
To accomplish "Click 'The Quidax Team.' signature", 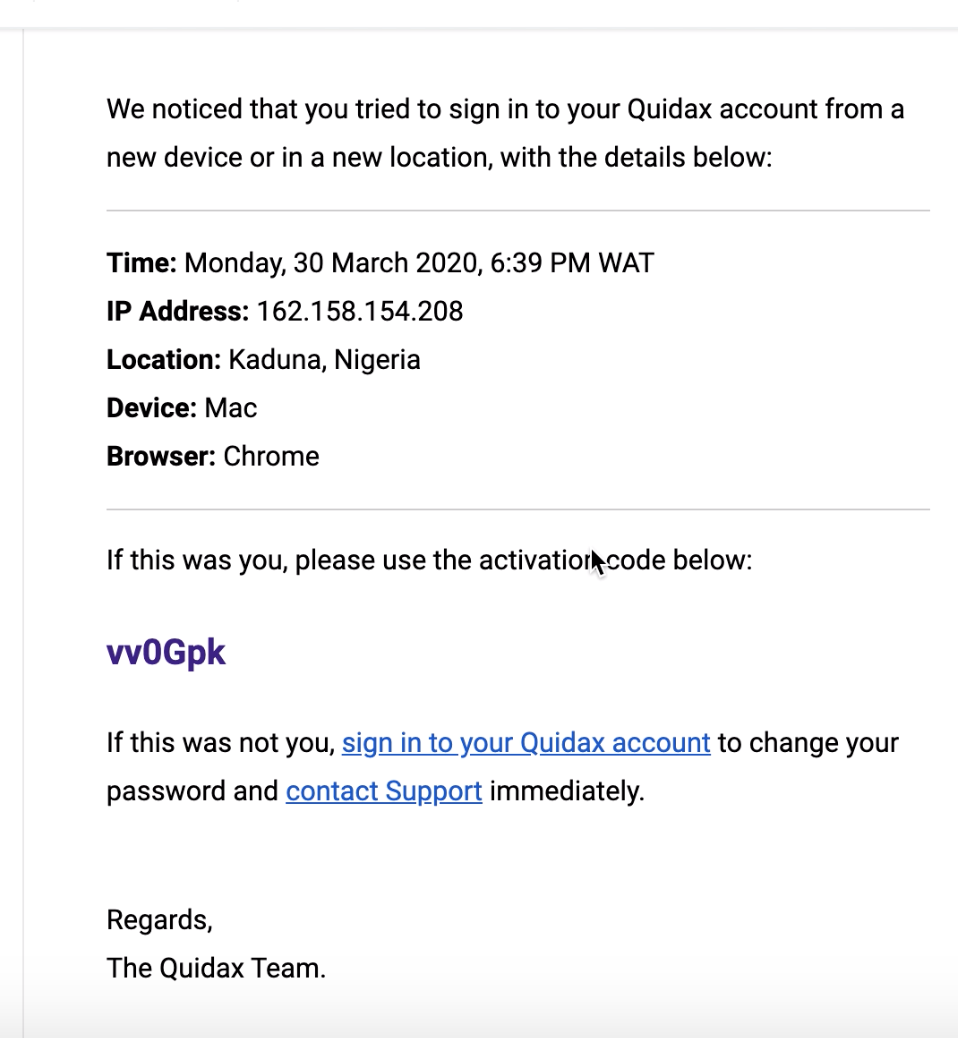I will click(216, 968).
